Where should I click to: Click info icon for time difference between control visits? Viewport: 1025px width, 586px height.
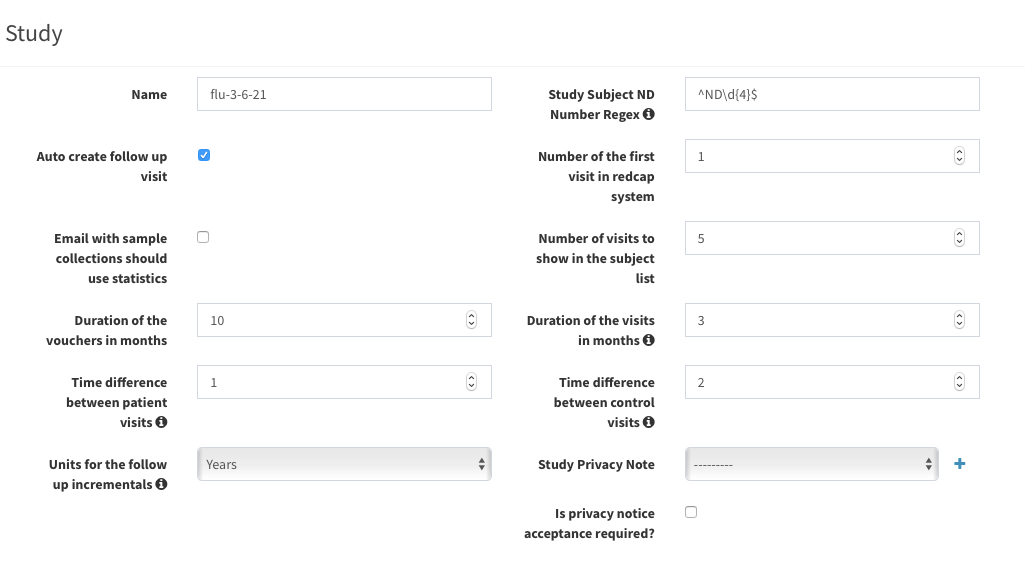coord(649,423)
